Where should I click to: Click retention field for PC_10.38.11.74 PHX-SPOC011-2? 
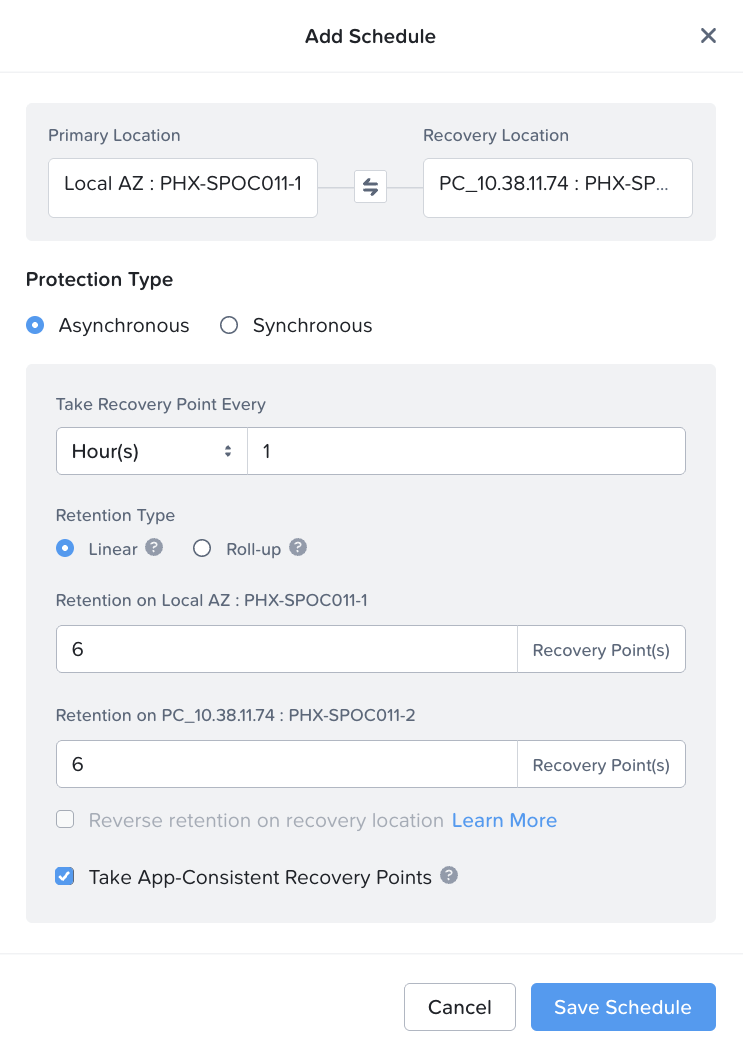pyautogui.click(x=286, y=764)
